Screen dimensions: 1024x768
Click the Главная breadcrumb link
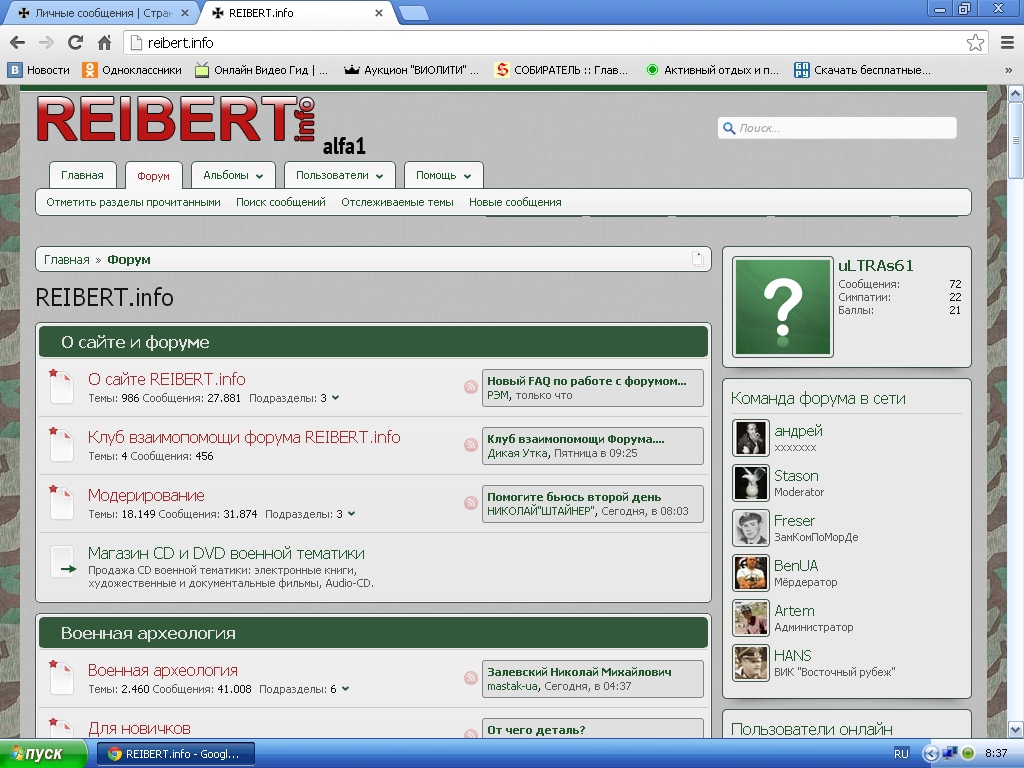click(67, 259)
